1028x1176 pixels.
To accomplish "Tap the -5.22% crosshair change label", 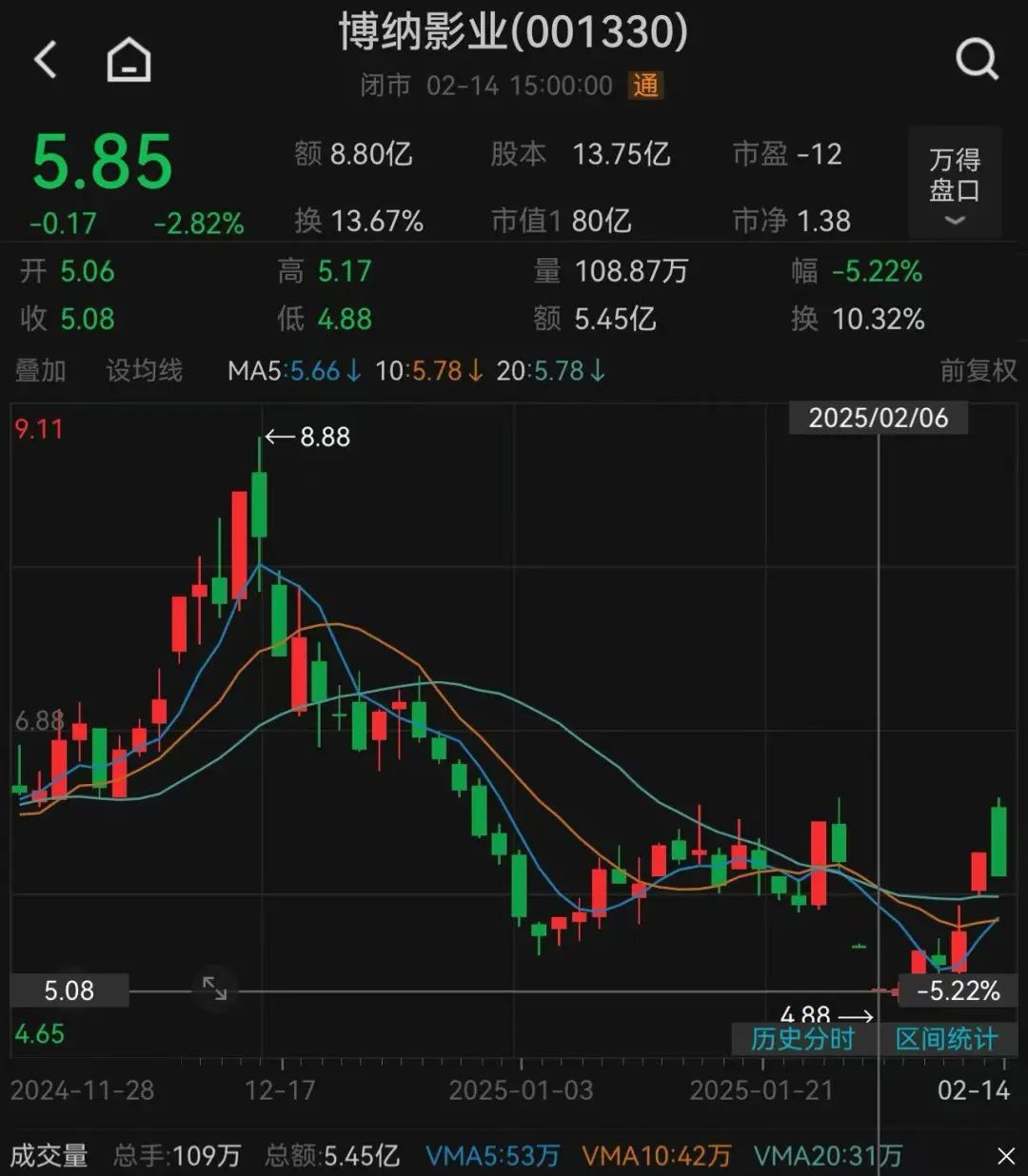I will tap(958, 990).
